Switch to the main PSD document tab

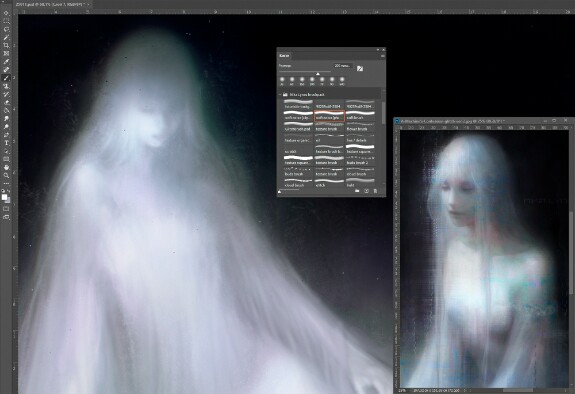(50, 4)
